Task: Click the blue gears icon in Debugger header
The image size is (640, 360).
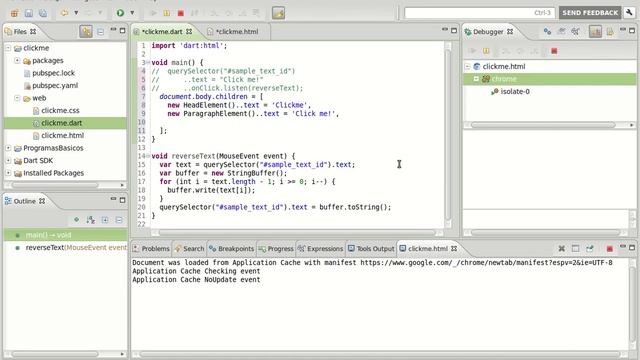Action: point(547,31)
